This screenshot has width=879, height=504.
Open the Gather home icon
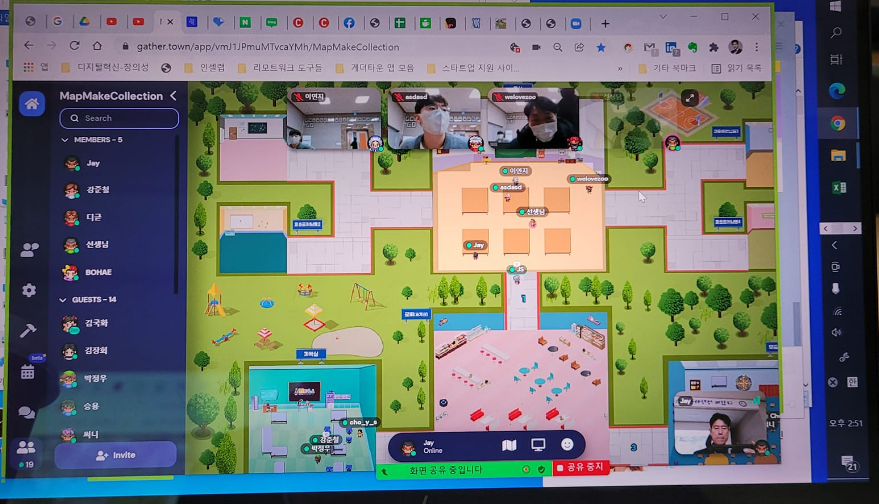(x=32, y=104)
